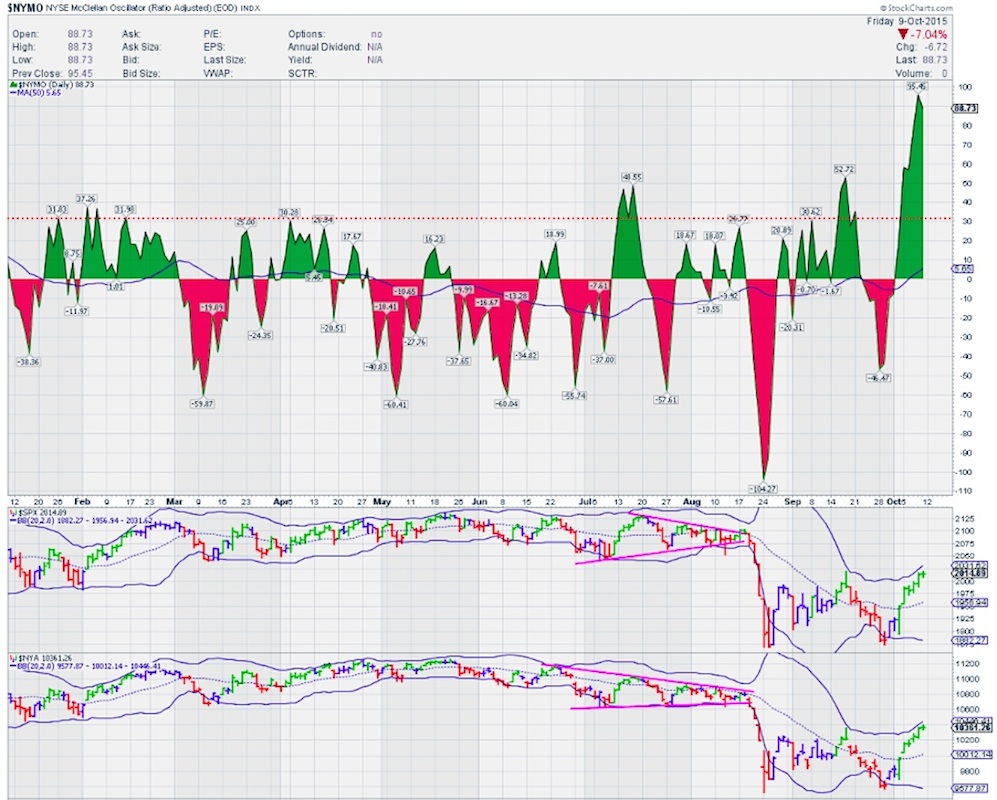Click the green $NYMO (Daily) legend icon
The image size is (997, 800).
(13, 85)
